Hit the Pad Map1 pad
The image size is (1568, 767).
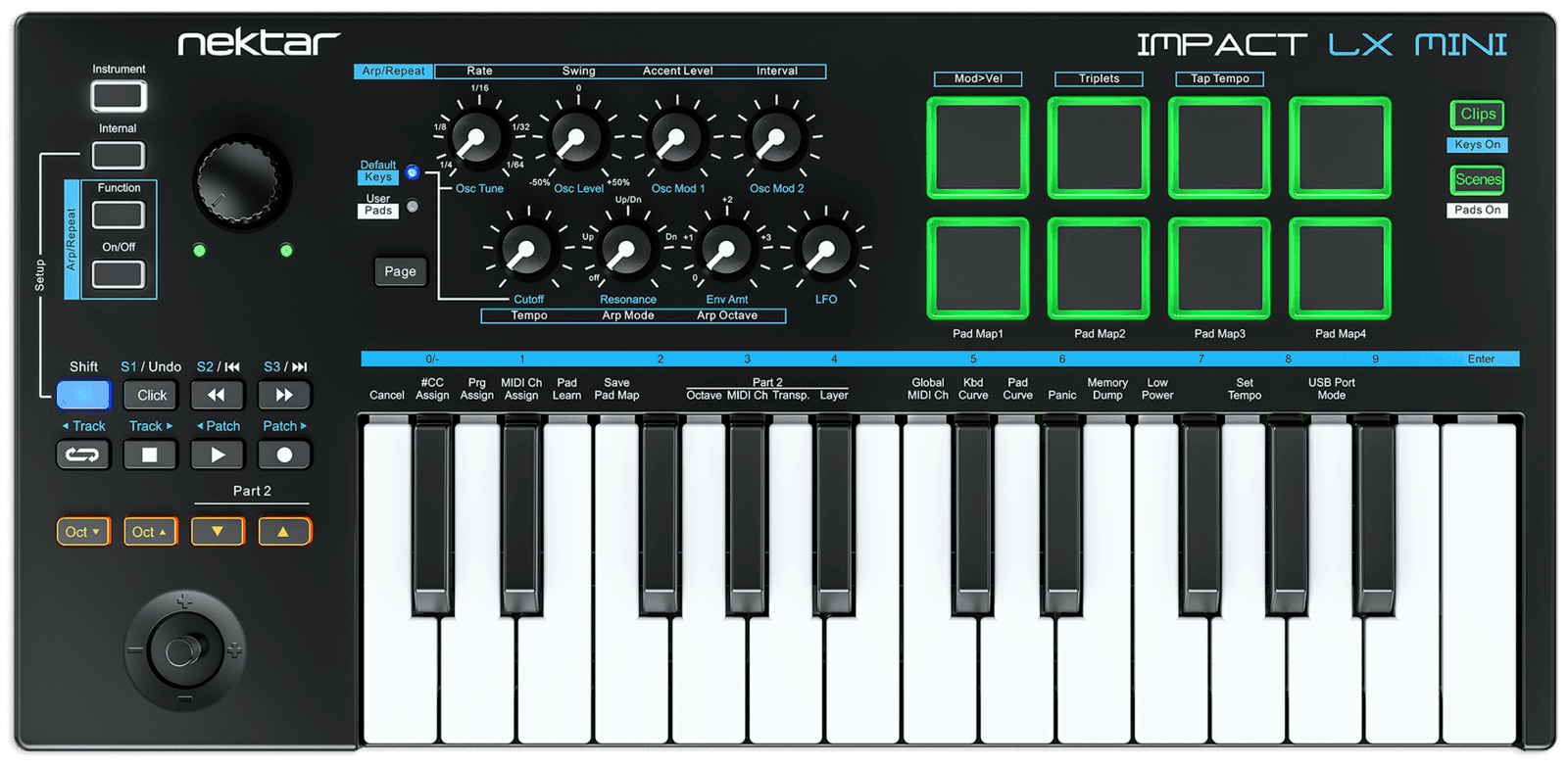(978, 268)
